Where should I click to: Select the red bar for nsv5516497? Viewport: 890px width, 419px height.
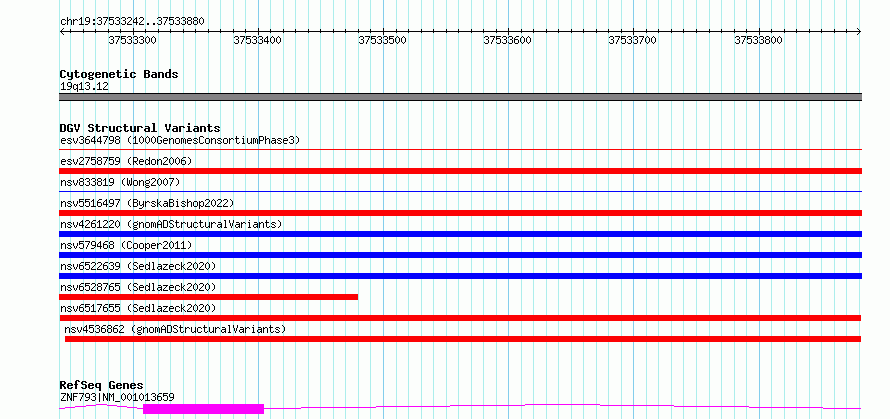click(460, 213)
